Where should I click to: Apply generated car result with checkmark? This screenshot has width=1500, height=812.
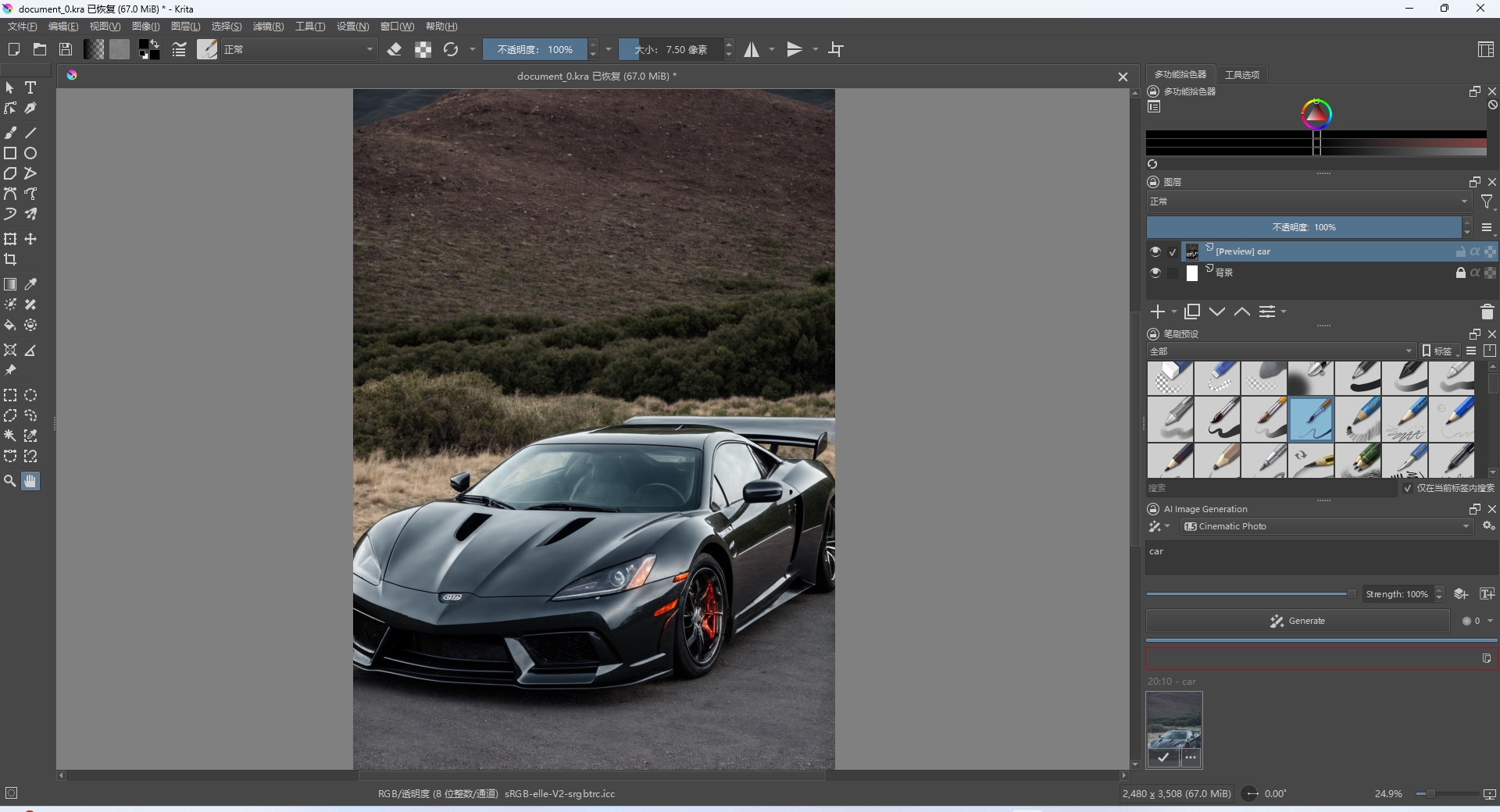[x=1163, y=757]
